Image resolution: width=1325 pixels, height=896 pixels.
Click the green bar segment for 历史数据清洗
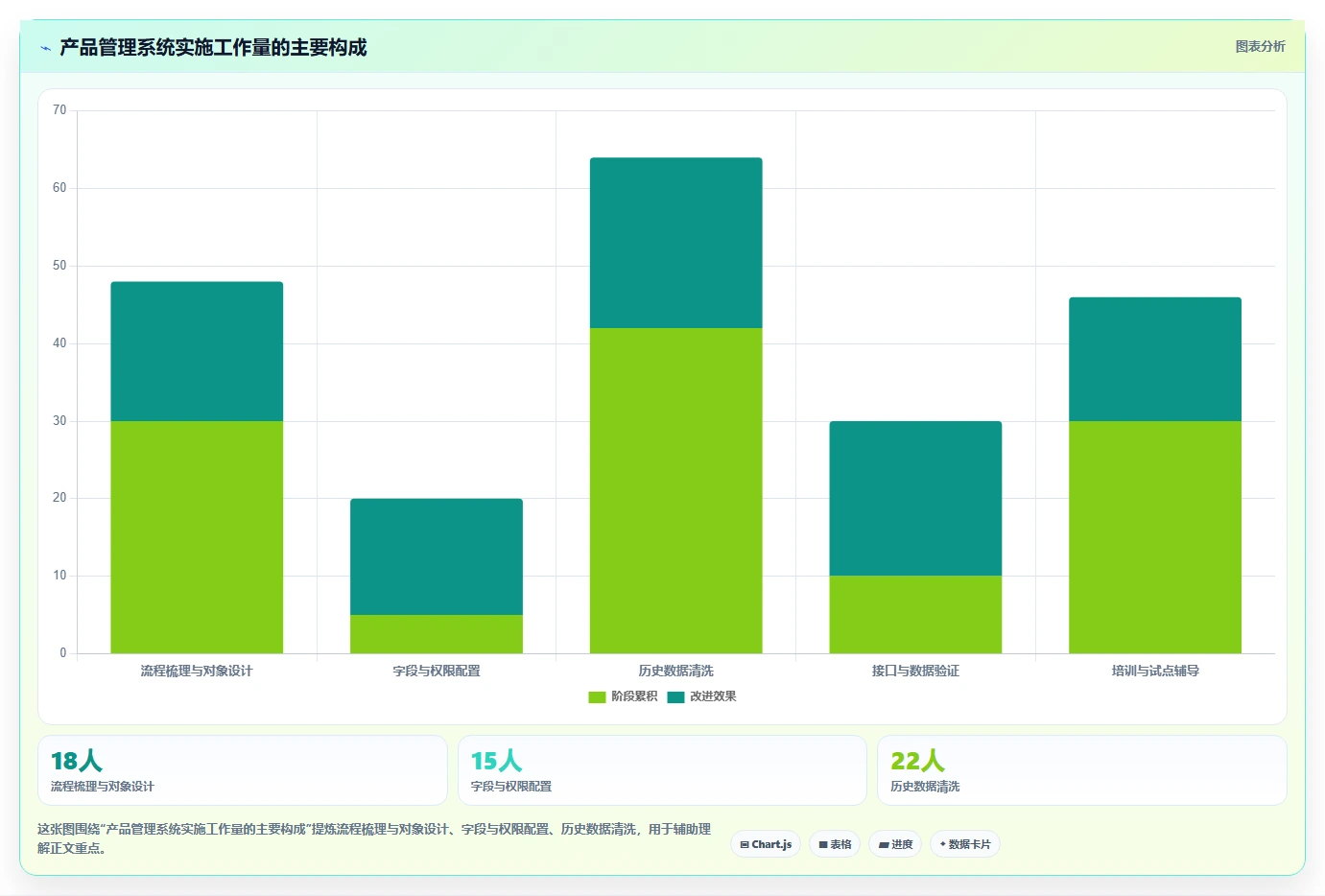click(676, 490)
